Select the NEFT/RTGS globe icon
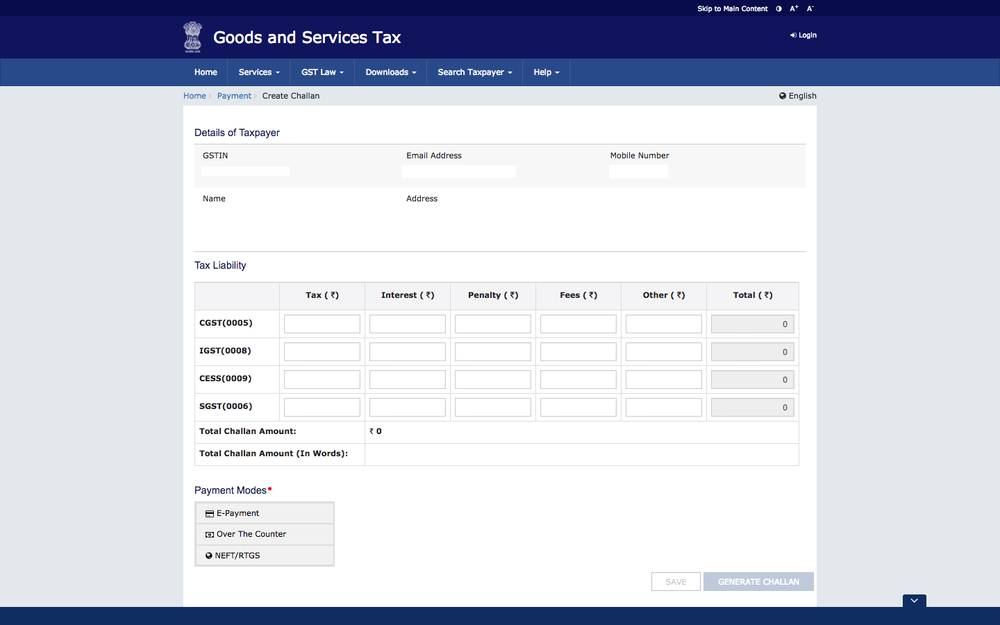This screenshot has height=625, width=1000. (207, 553)
